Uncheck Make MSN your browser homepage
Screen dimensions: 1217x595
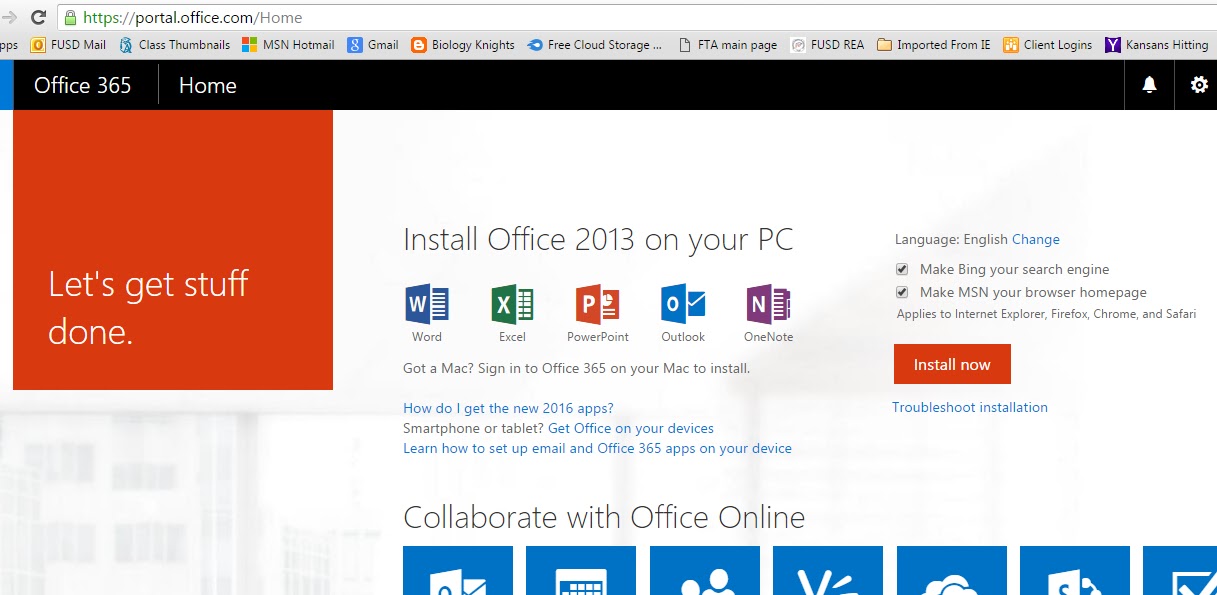[901, 291]
